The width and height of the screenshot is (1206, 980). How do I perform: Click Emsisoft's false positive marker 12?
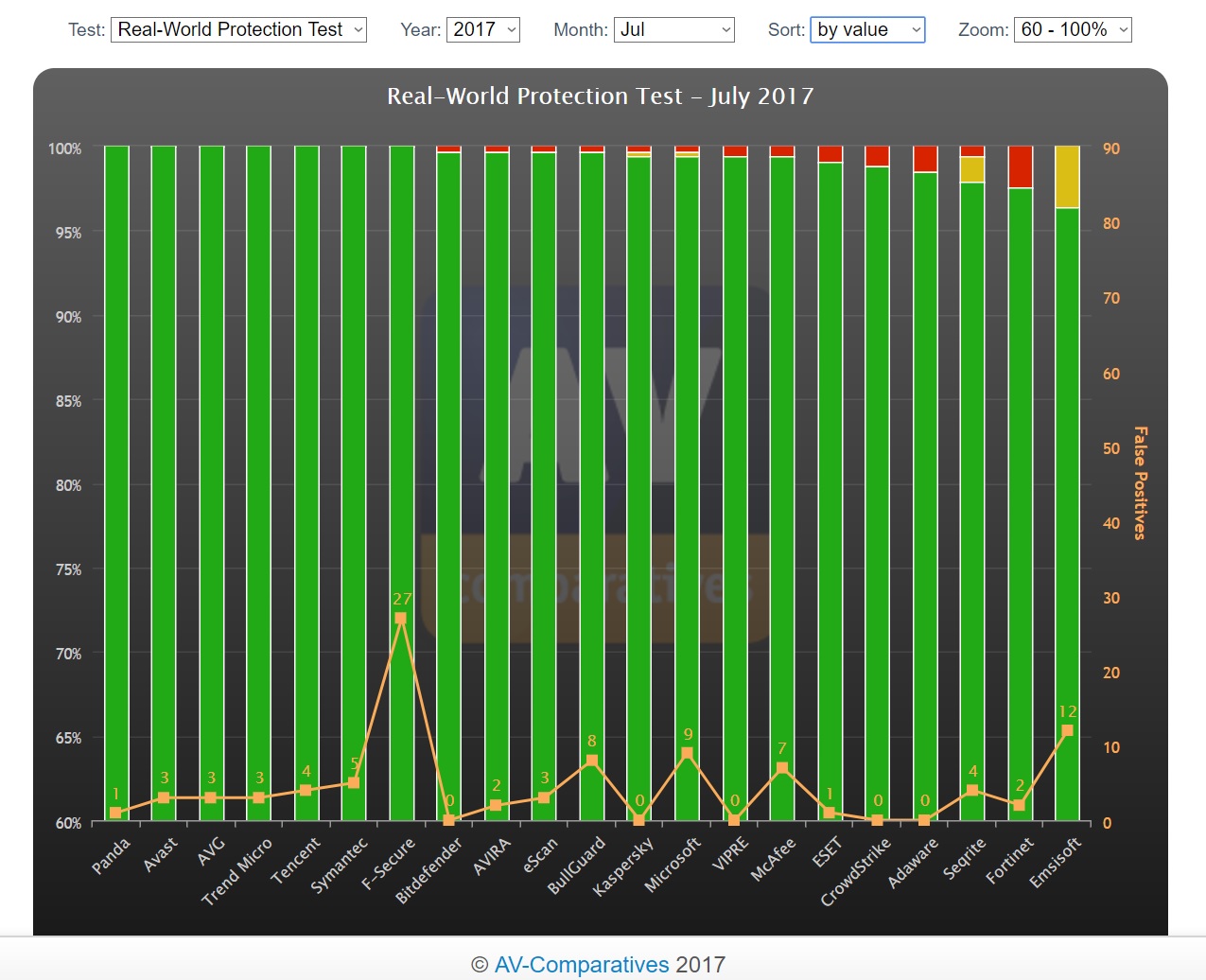coord(1068,730)
